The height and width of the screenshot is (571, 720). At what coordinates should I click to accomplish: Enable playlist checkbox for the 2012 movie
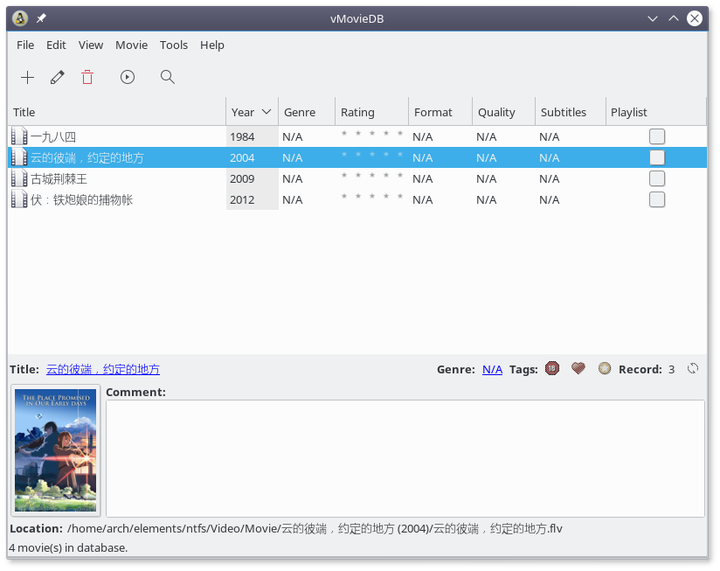(657, 200)
